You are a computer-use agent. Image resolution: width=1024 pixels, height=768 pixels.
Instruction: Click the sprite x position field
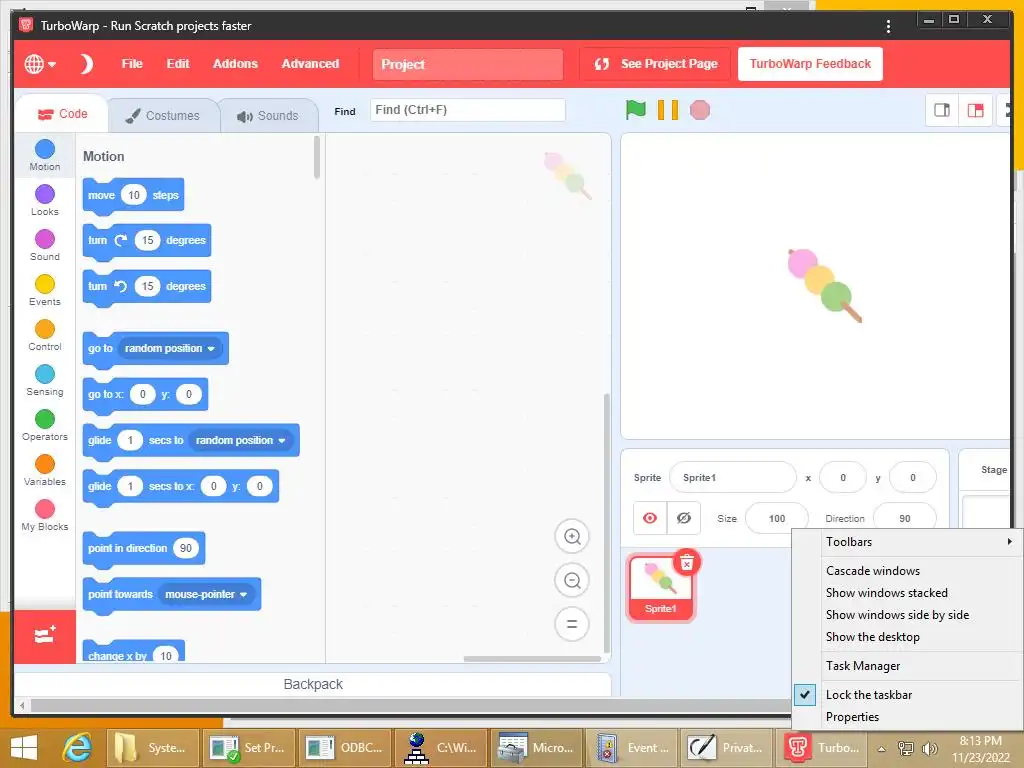pos(842,477)
